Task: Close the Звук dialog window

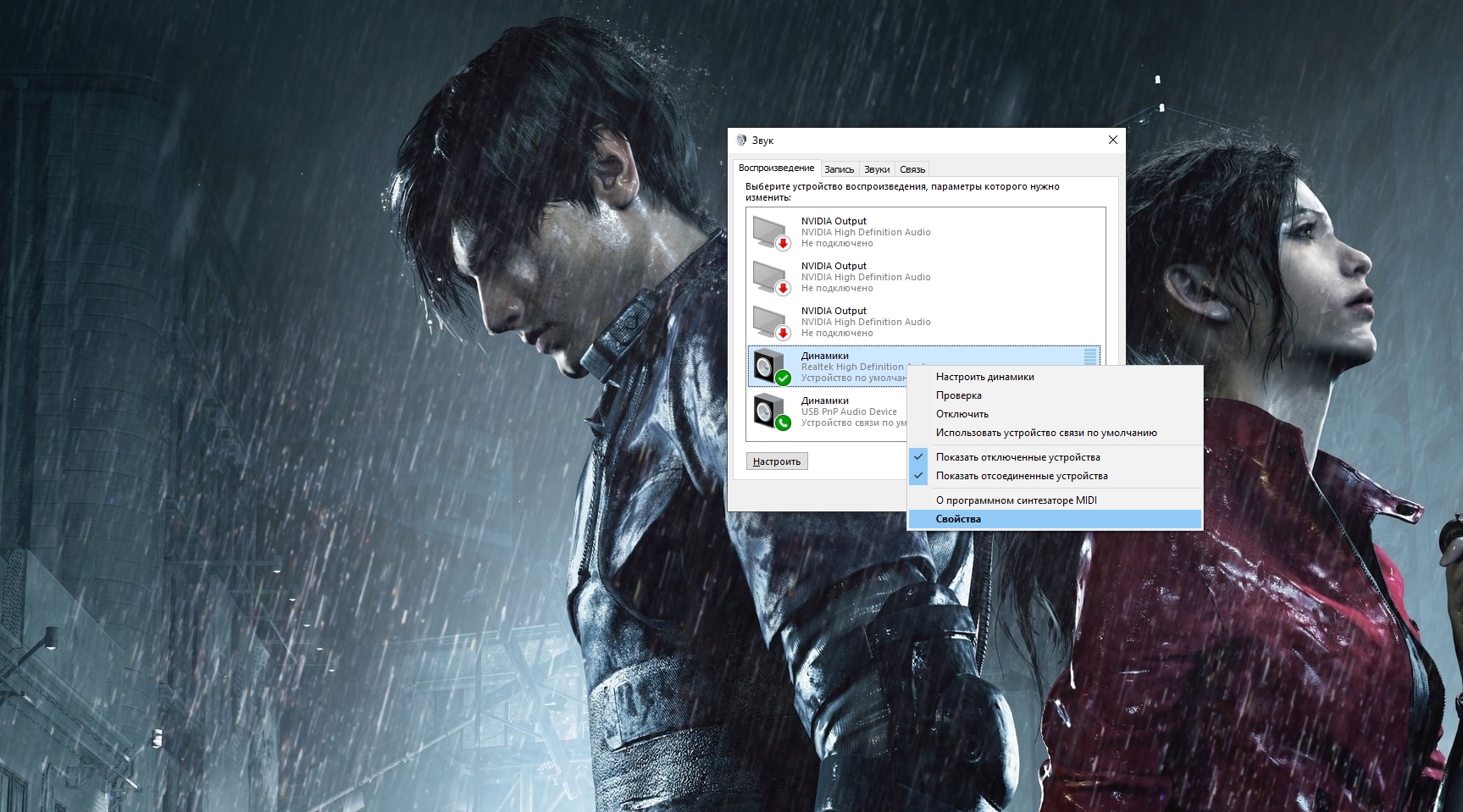Action: point(1113,140)
